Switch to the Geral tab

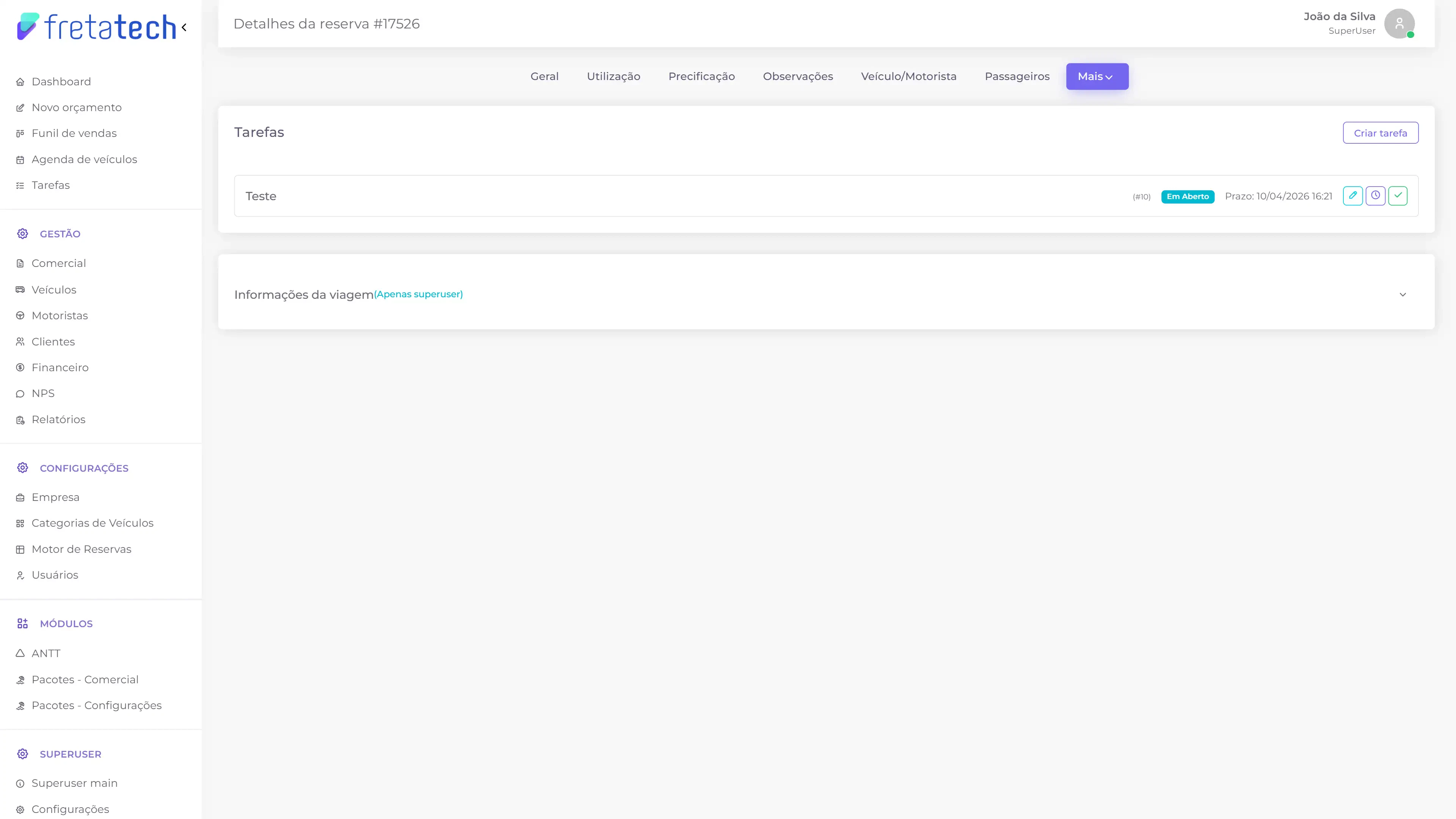(544, 76)
